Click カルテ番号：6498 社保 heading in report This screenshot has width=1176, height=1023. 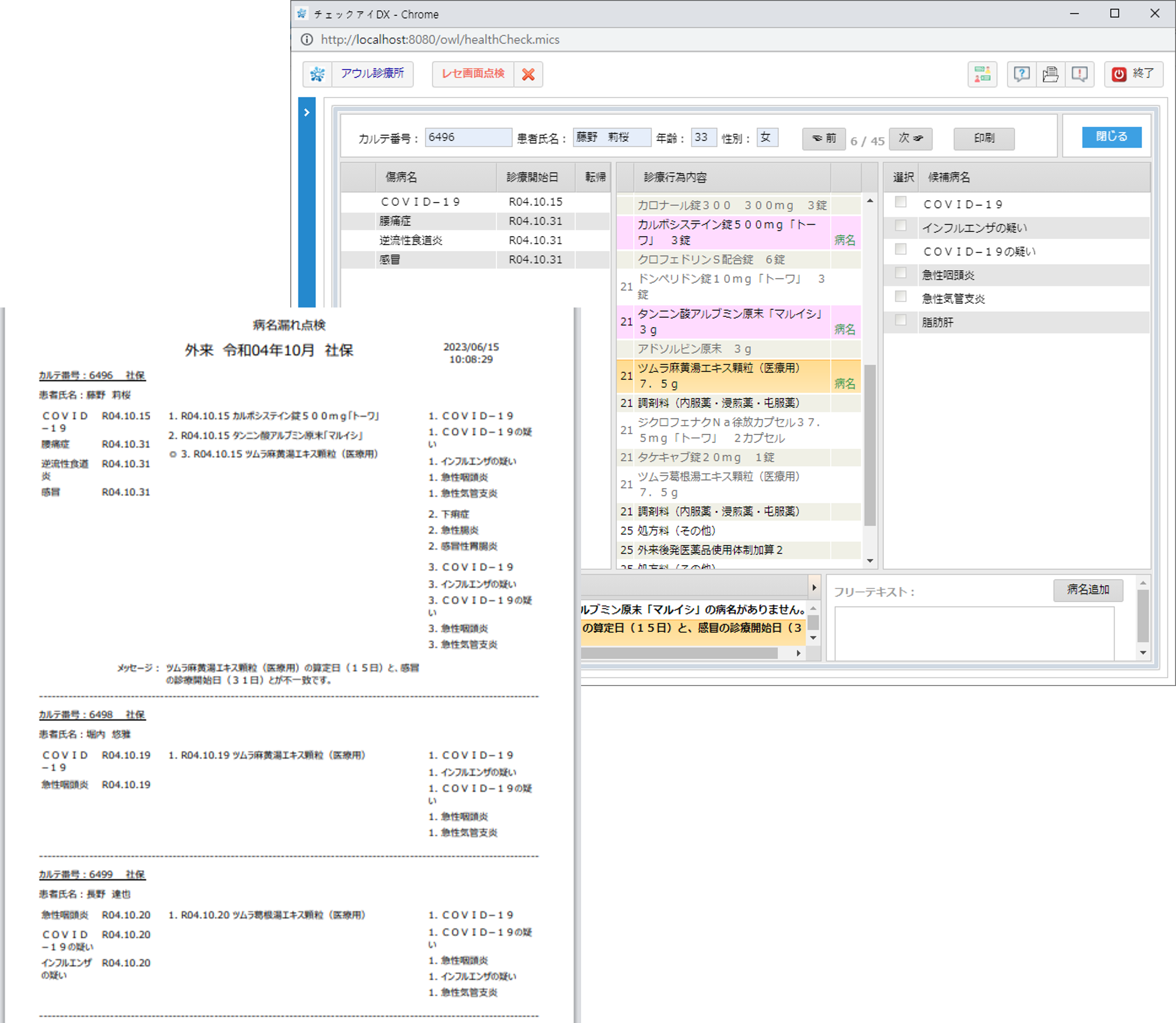pyautogui.click(x=92, y=715)
